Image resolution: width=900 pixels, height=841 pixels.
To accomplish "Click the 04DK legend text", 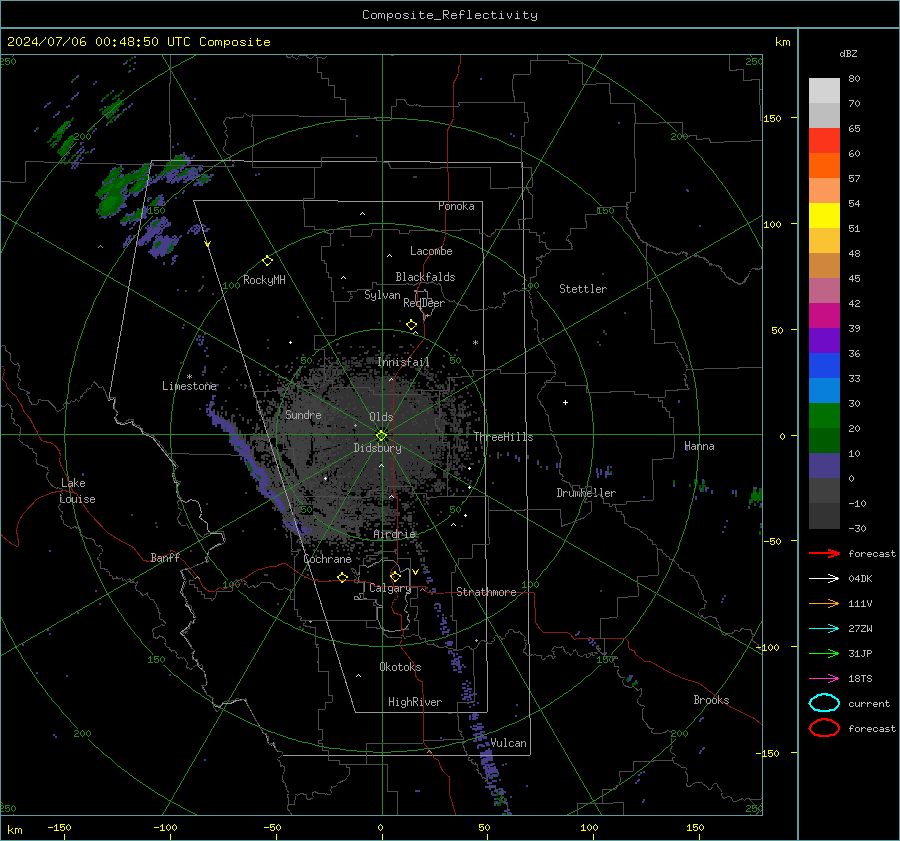I will [860, 579].
